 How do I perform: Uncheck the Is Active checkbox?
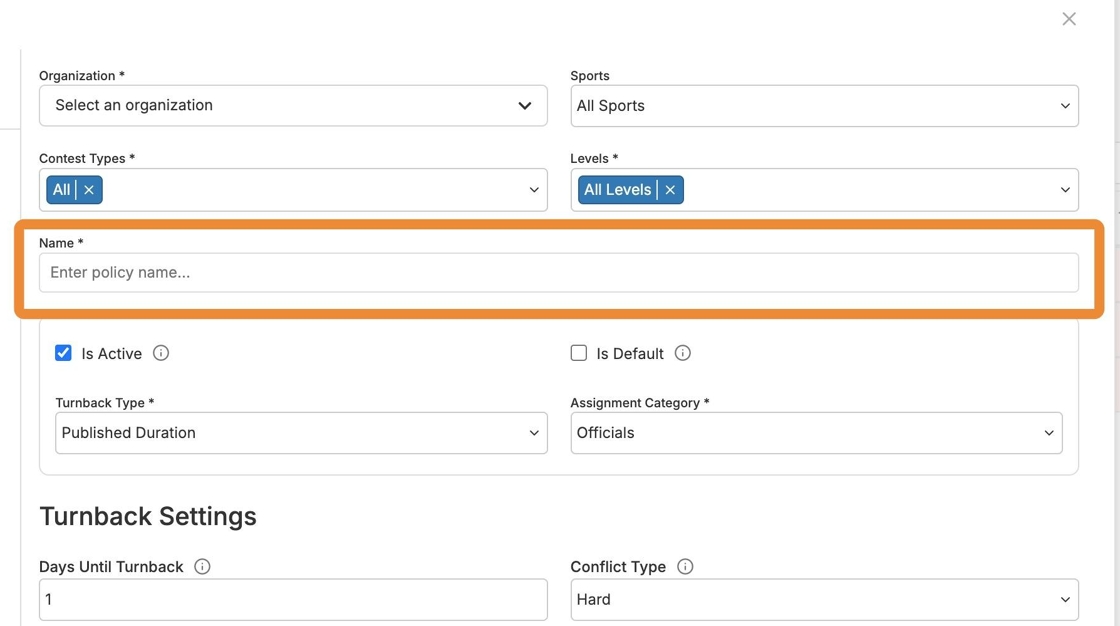click(x=63, y=353)
